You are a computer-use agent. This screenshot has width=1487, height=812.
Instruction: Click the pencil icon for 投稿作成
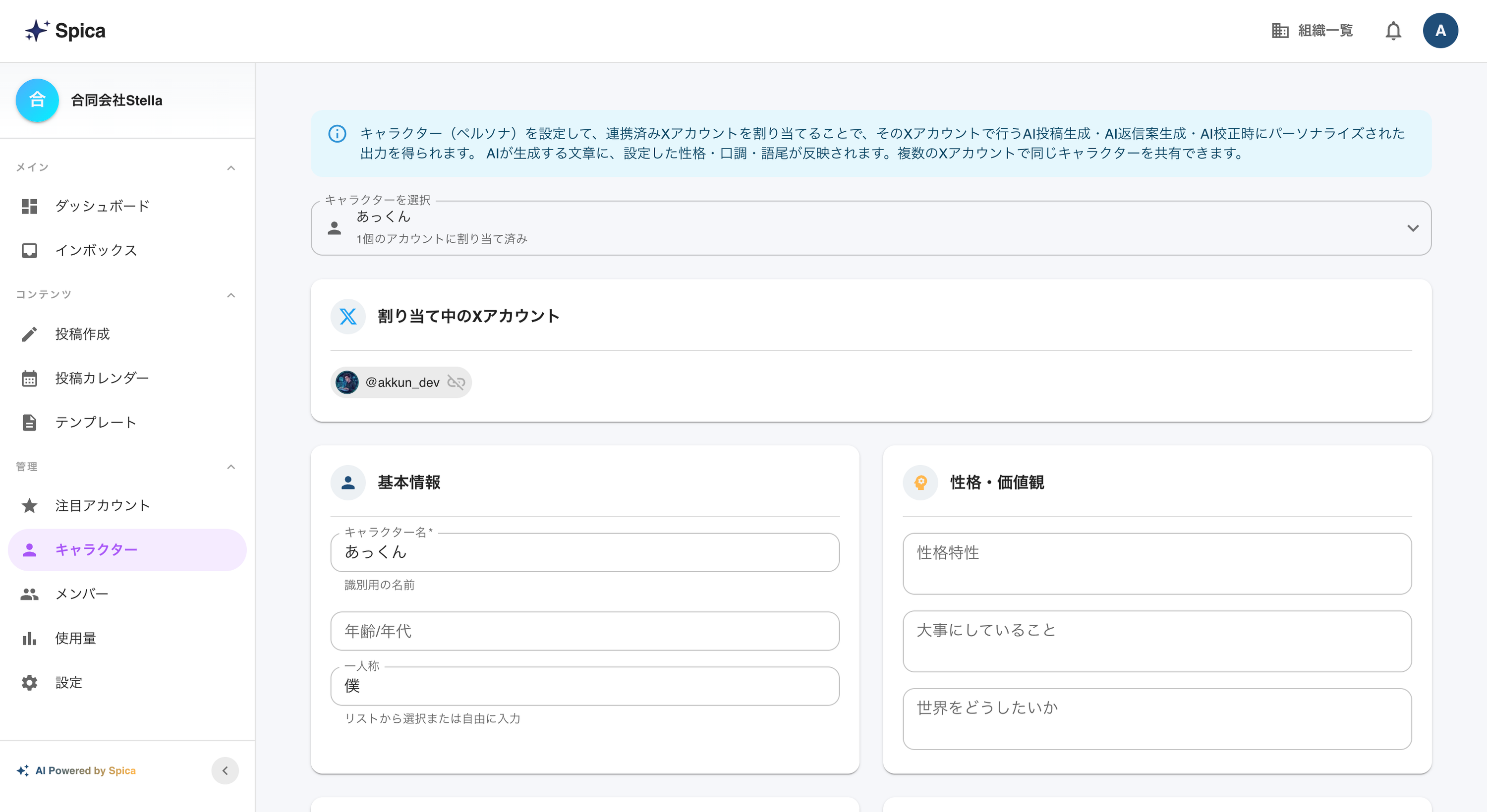click(29, 333)
